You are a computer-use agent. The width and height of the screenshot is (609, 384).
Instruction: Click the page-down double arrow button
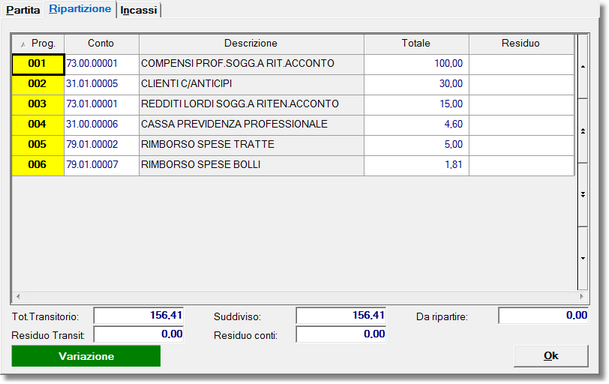[x=583, y=195]
